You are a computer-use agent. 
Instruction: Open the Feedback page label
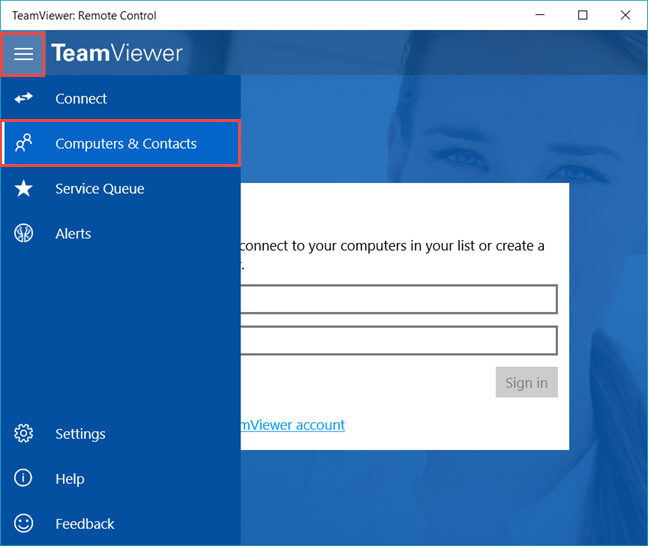(85, 524)
